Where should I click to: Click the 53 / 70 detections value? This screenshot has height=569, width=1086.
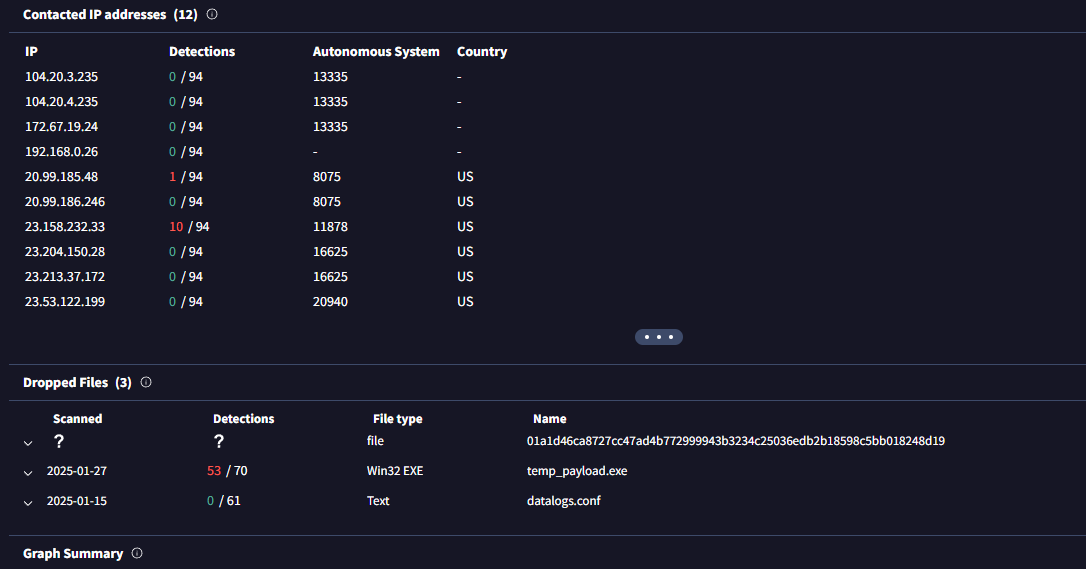[x=227, y=471]
